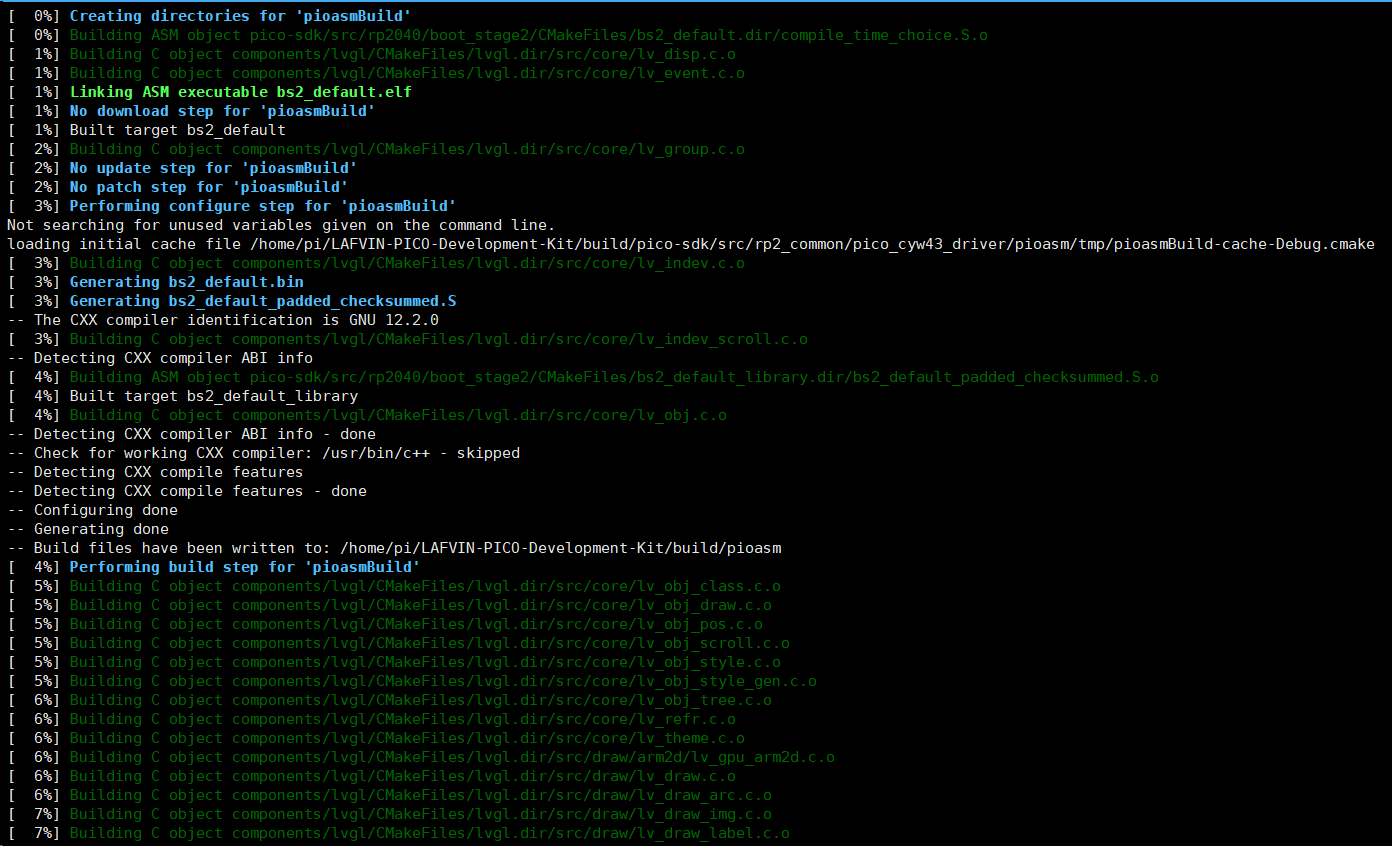The height and width of the screenshot is (846, 1392).
Task: Click the lv_obj_class.c.o build line
Action: click(393, 586)
